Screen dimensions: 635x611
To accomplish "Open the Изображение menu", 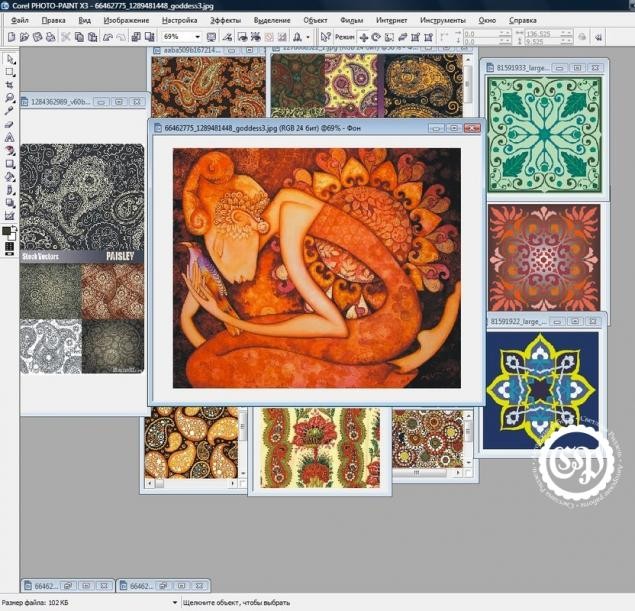I will coord(126,20).
